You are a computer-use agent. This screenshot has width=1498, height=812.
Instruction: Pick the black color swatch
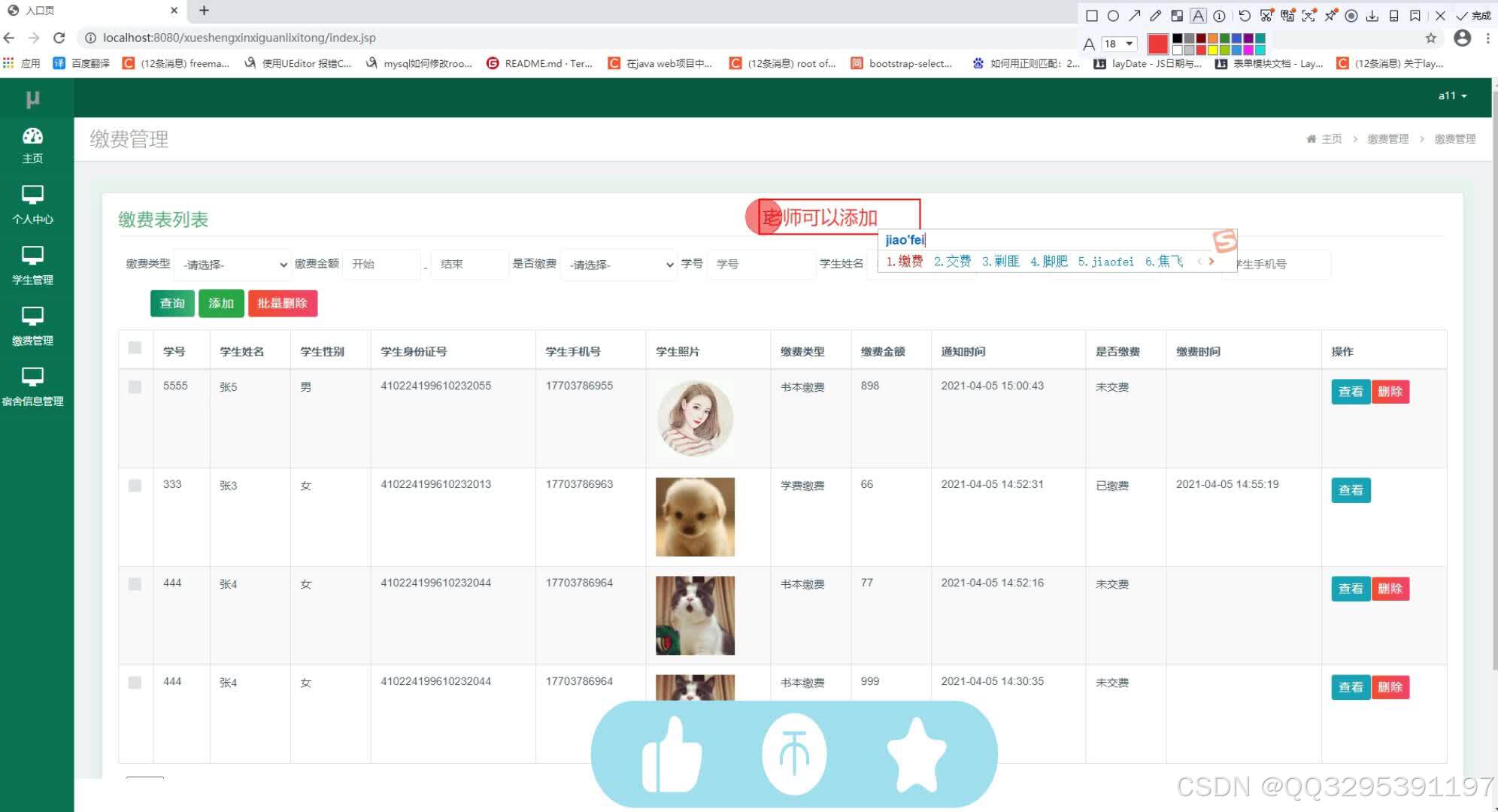click(1178, 38)
